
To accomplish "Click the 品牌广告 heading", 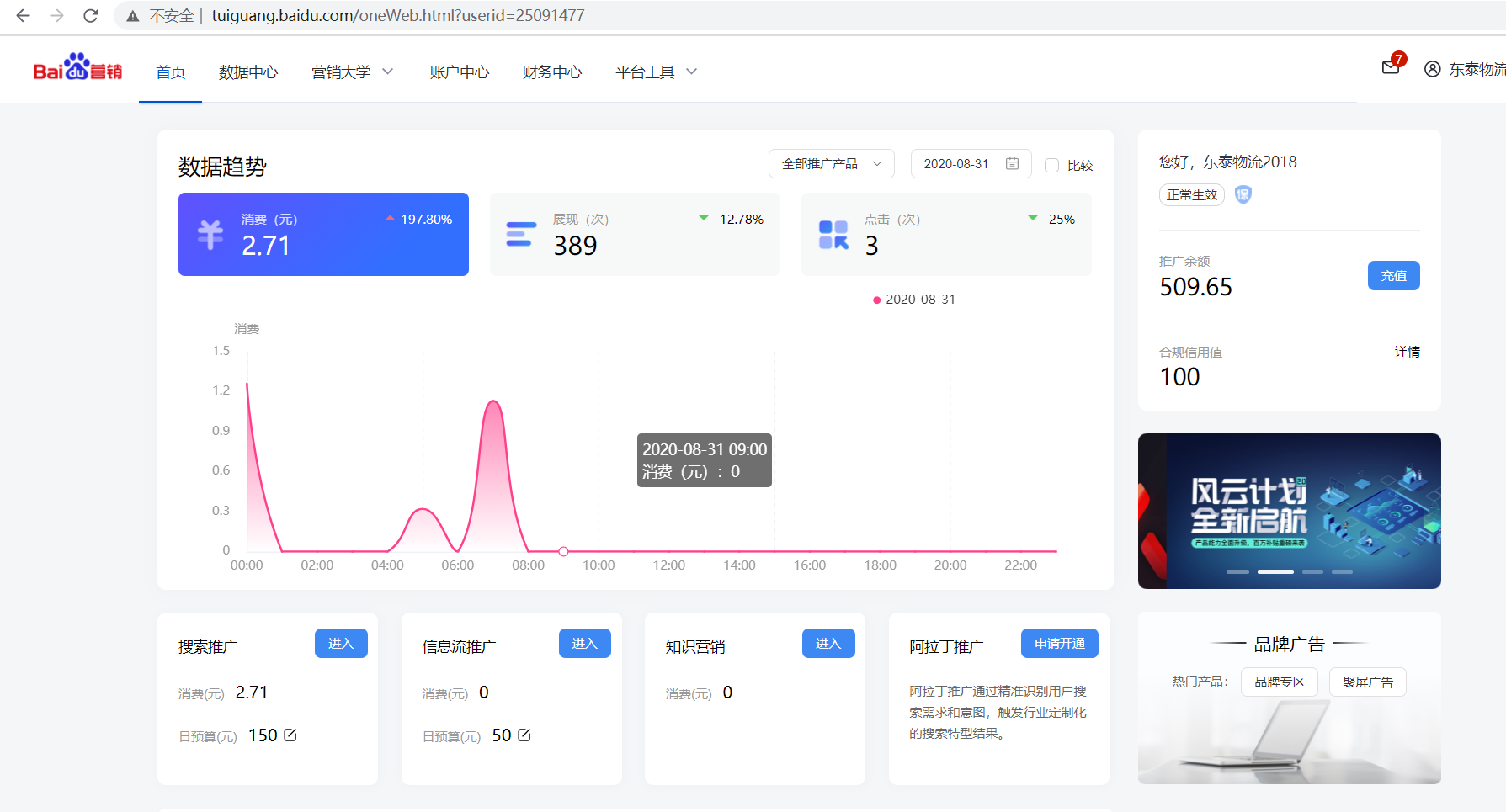I will point(1289,645).
